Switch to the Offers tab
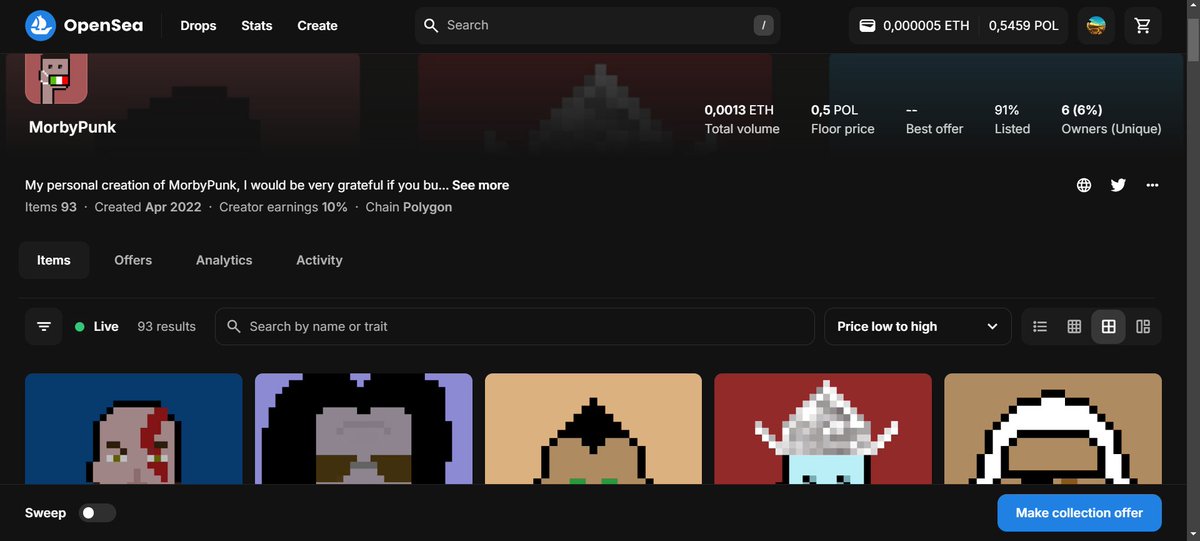 (133, 260)
